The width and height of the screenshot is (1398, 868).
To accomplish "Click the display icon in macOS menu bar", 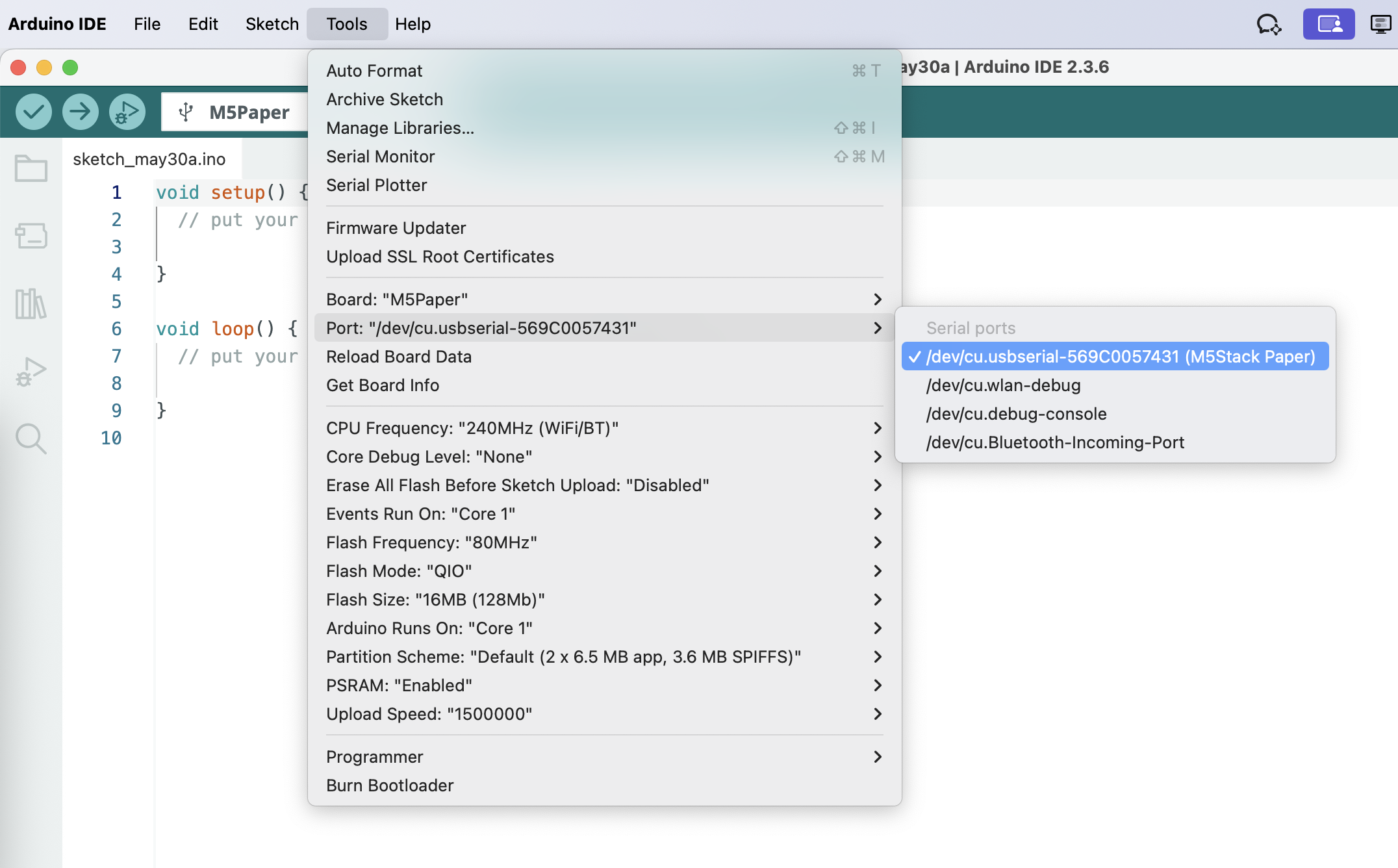I will [1380, 24].
